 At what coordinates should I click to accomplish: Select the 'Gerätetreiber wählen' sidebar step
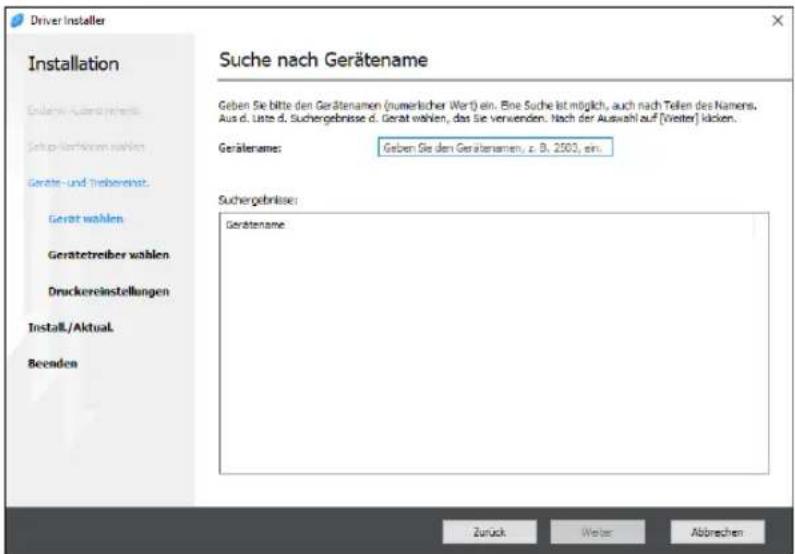(109, 255)
